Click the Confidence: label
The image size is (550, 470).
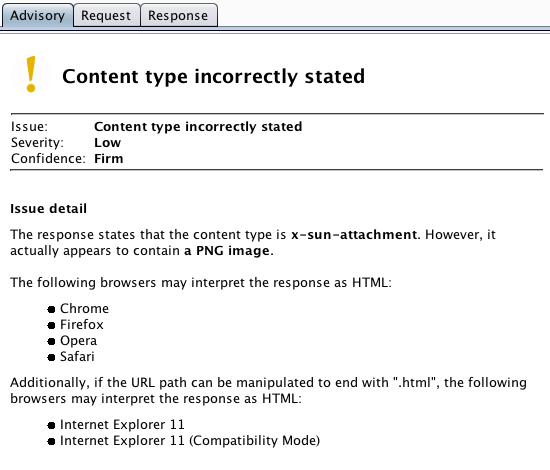click(x=48, y=159)
